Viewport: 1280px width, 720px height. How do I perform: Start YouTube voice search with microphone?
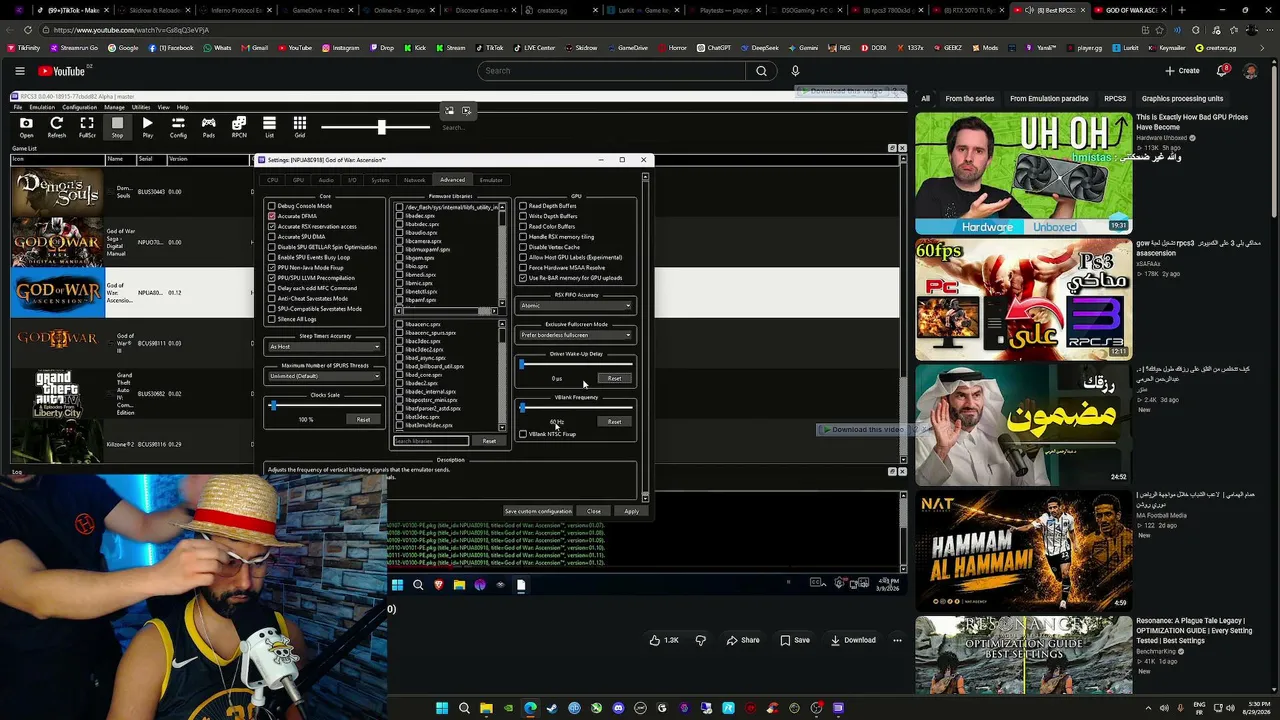pos(795,71)
